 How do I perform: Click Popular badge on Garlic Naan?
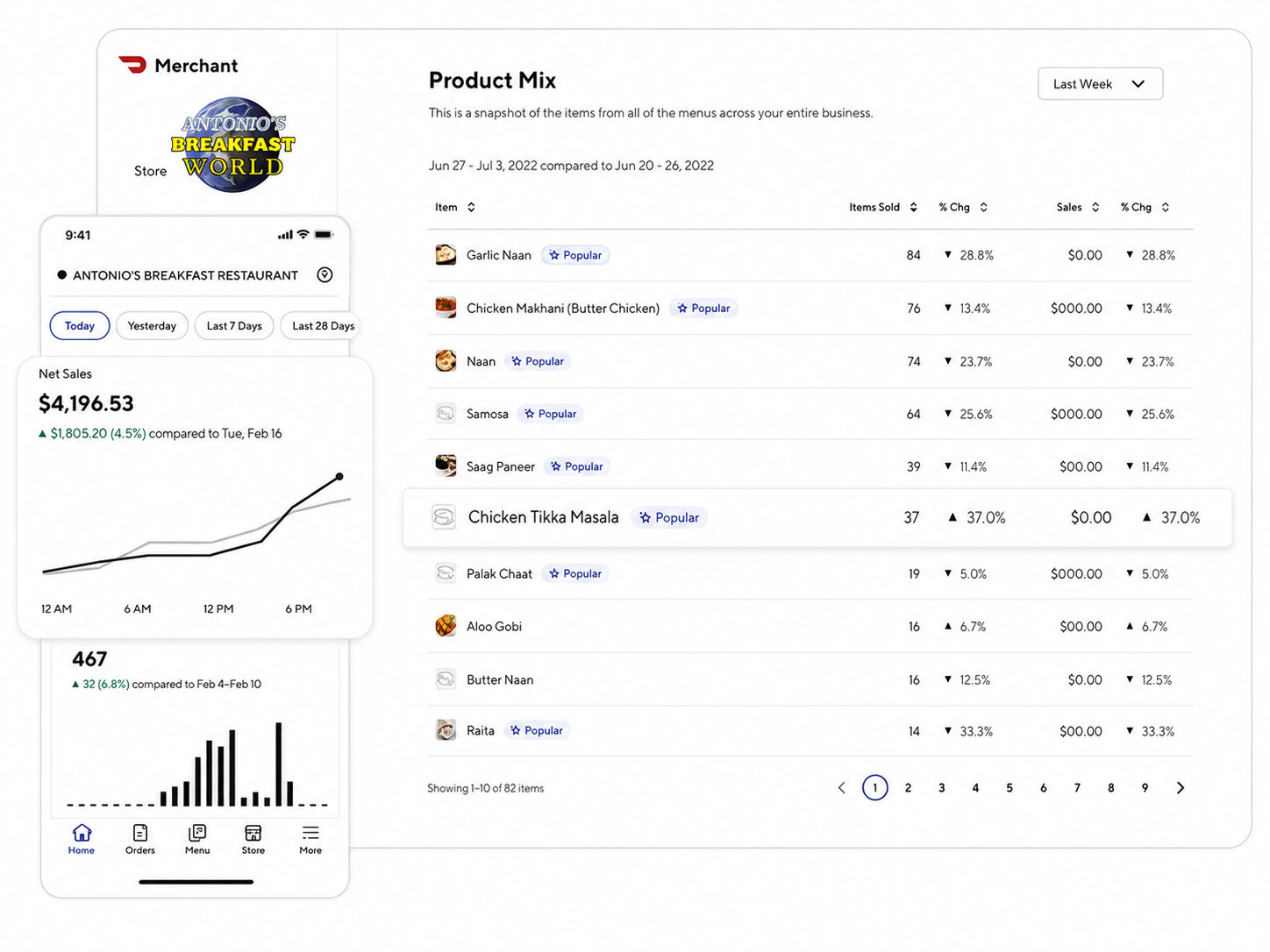[575, 255]
